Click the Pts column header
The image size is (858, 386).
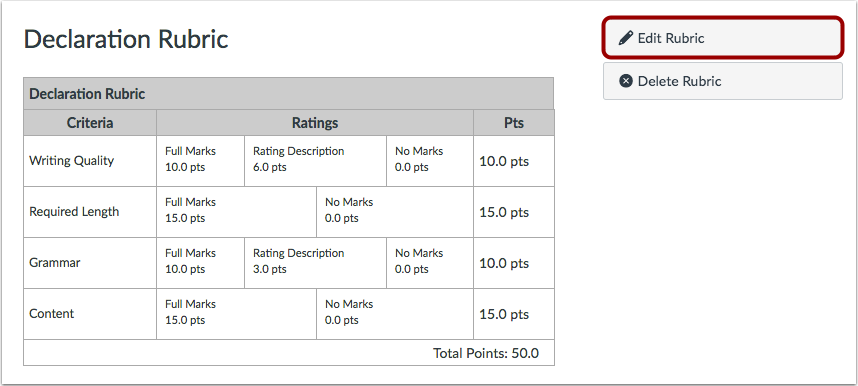click(514, 123)
